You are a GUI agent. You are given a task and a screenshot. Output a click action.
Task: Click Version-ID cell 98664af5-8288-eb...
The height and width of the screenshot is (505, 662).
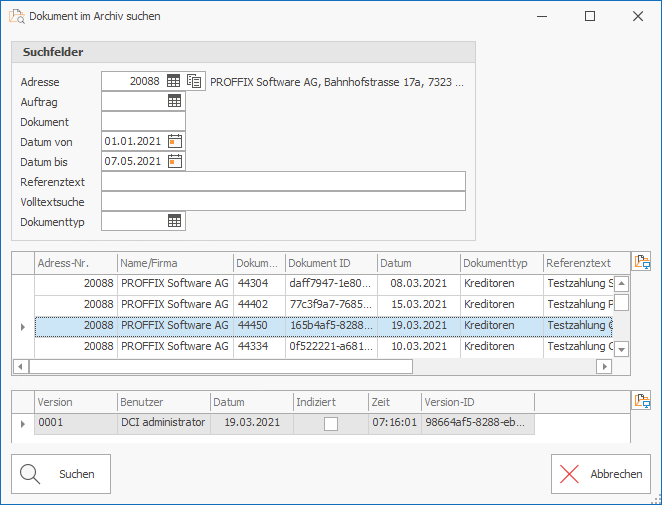click(478, 423)
